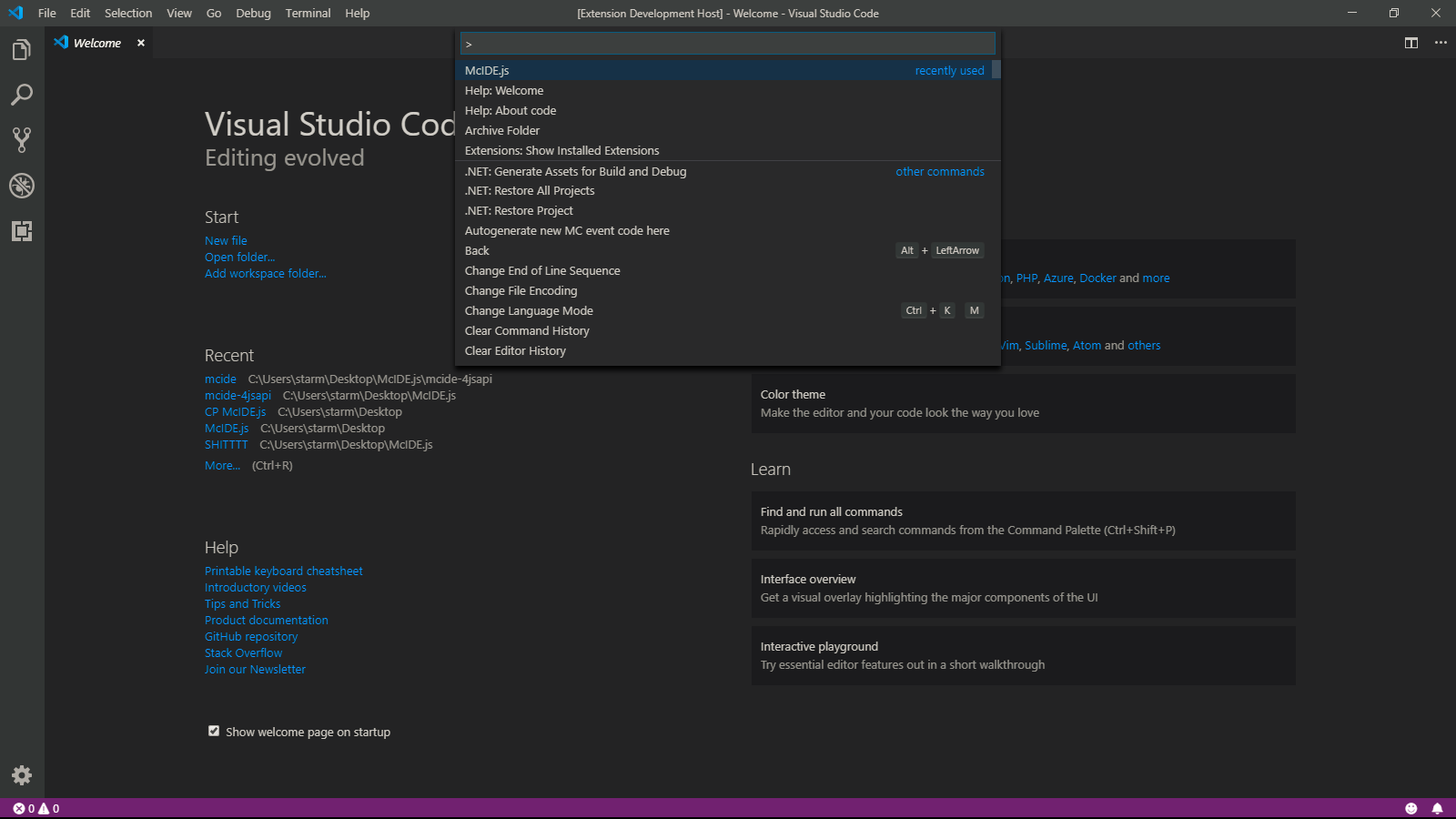Run .NET: Restore Project command
The image size is (1456, 819).
click(x=724, y=210)
